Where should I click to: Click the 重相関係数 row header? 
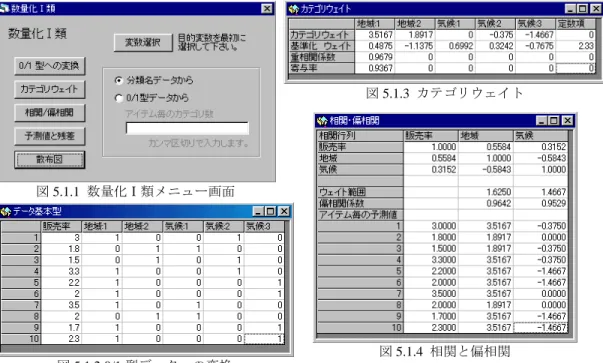[321, 57]
